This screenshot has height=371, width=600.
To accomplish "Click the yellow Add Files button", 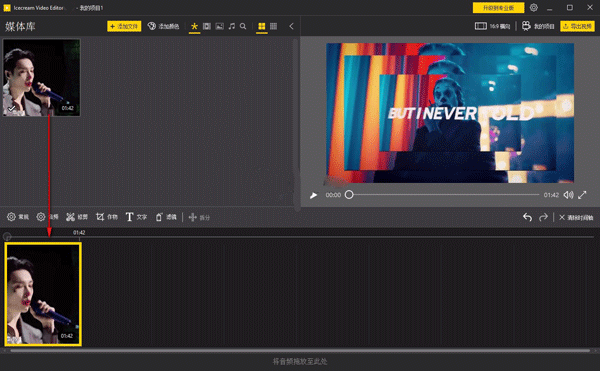I will [124, 26].
